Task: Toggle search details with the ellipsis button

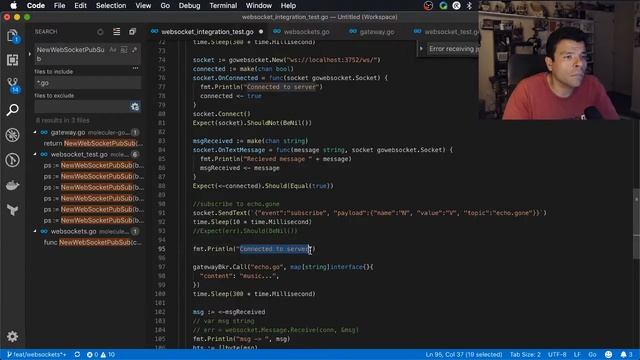Action: pyautogui.click(x=135, y=68)
